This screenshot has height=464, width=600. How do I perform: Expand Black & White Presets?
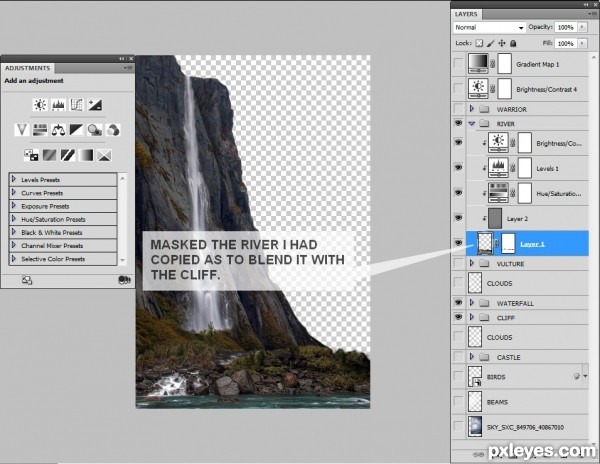coord(14,231)
